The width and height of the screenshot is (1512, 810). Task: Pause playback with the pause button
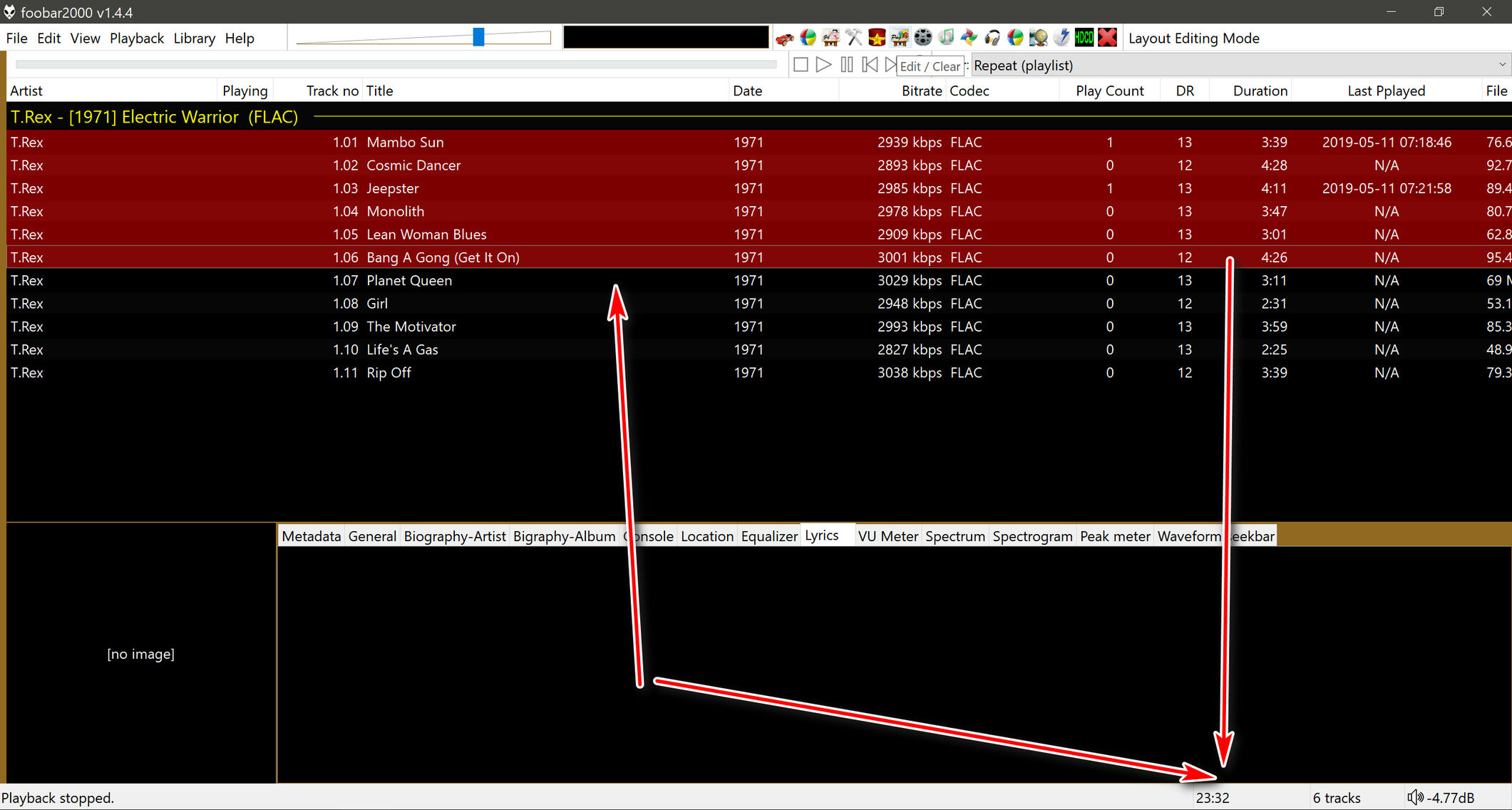pyautogui.click(x=846, y=65)
